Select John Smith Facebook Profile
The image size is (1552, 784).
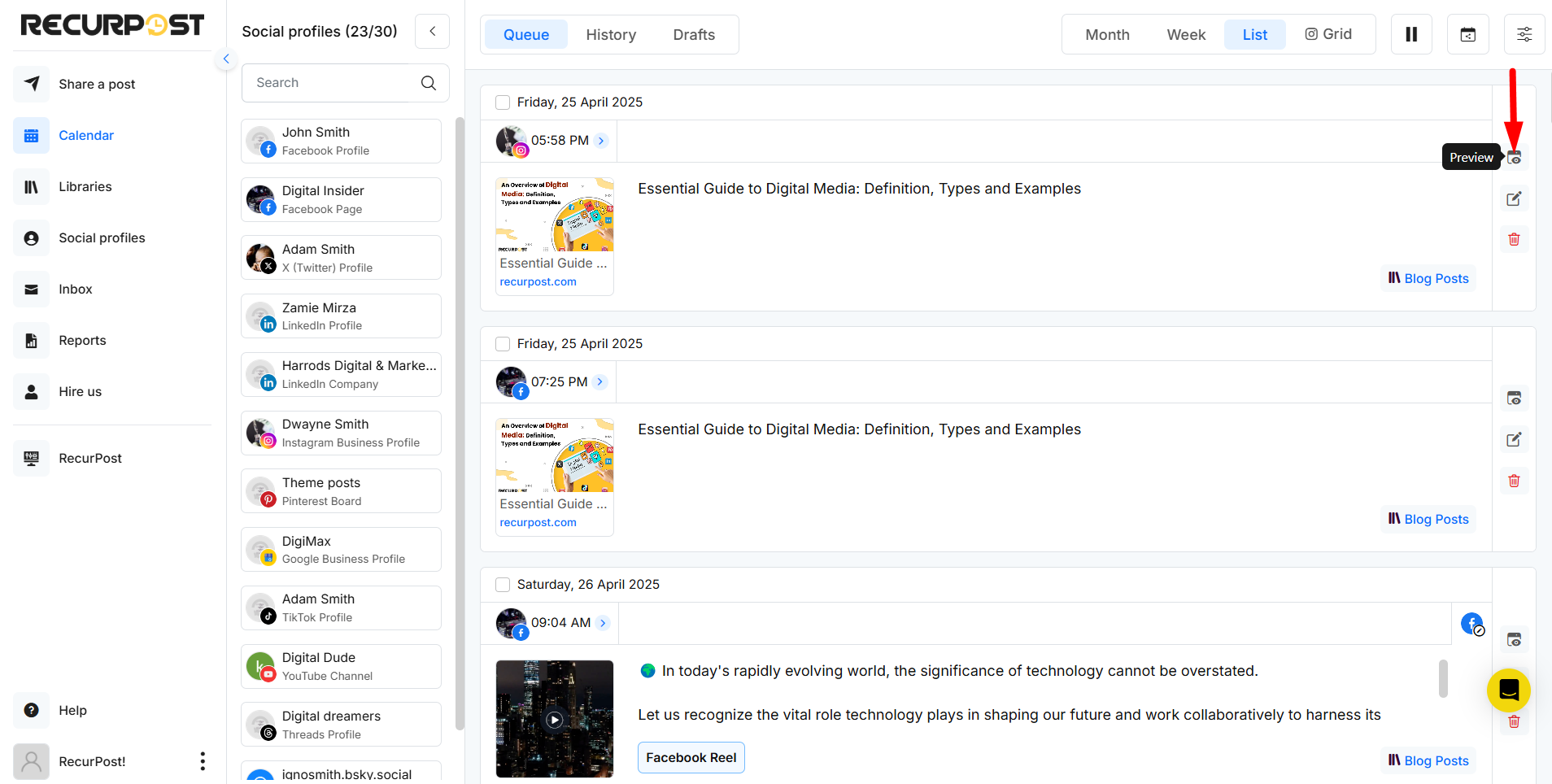(x=341, y=141)
